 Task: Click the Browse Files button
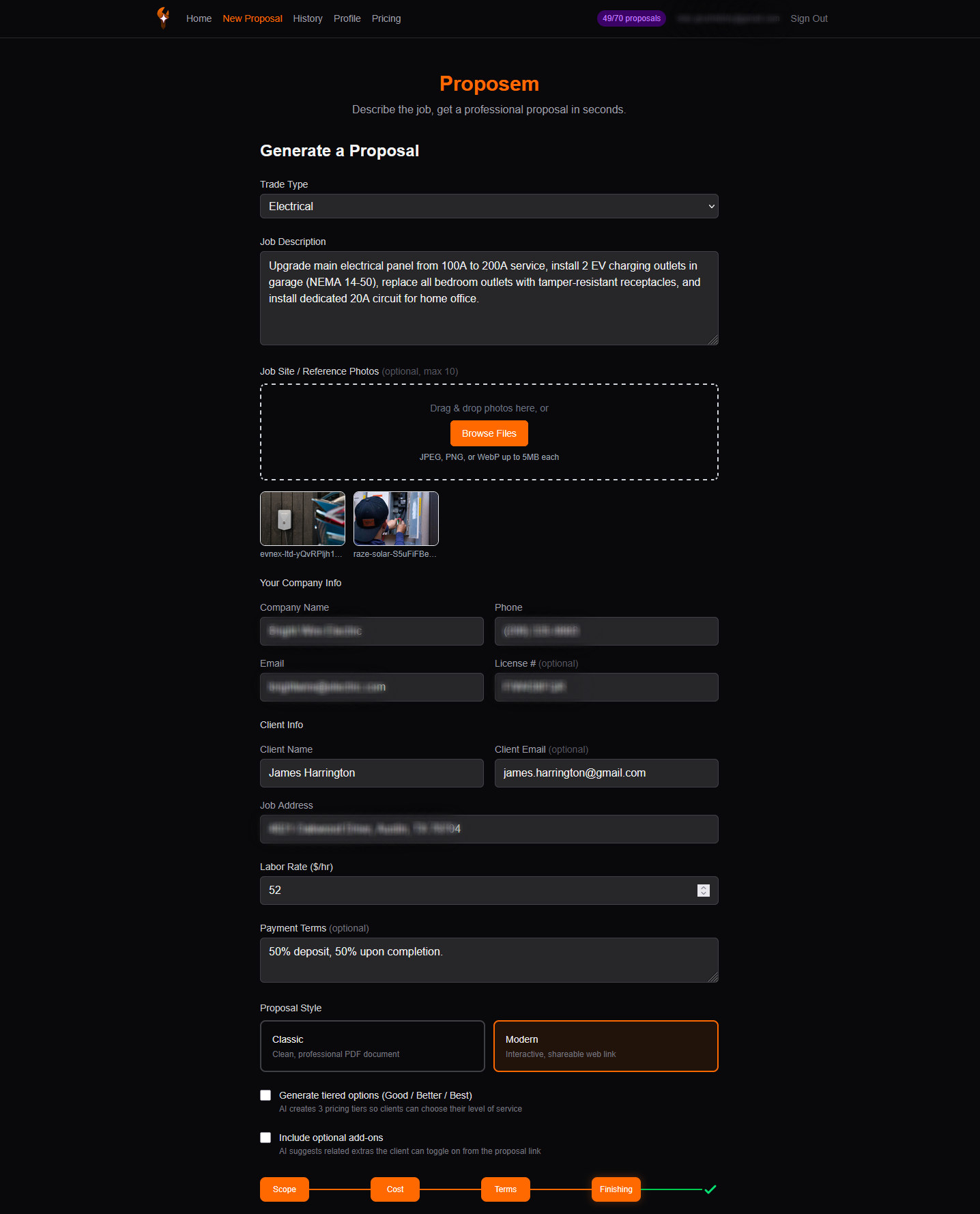coord(489,433)
